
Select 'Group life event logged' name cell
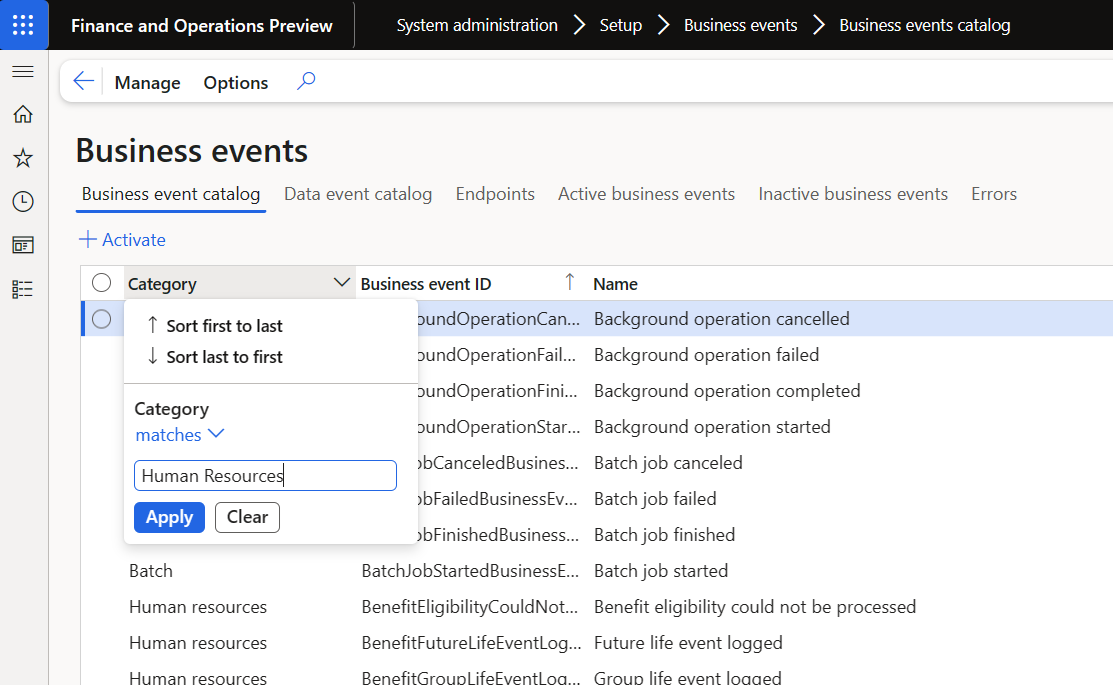(x=687, y=678)
